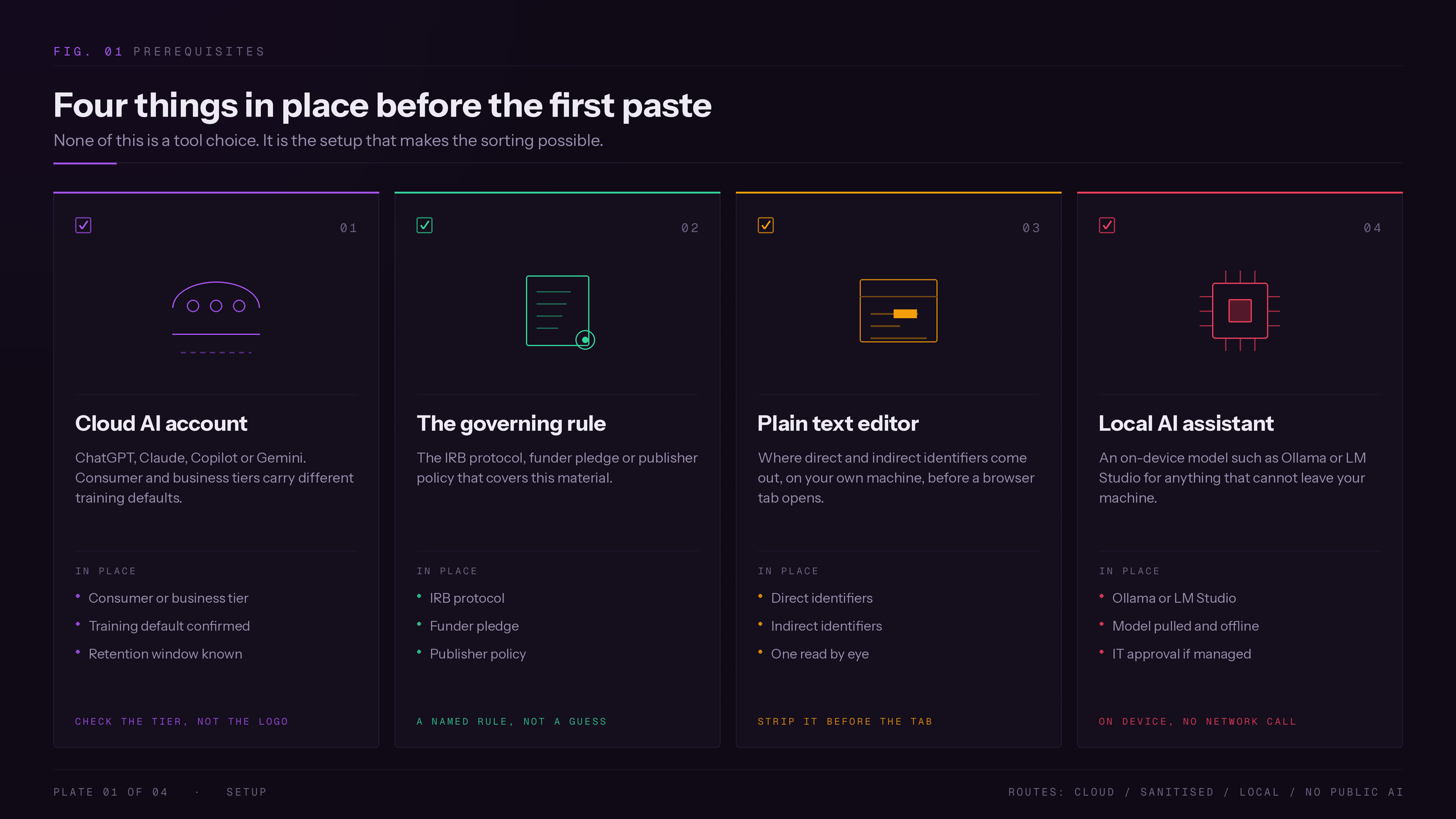This screenshot has height=819, width=1456.
Task: Click 'A named rule, not a guess'
Action: (x=511, y=721)
